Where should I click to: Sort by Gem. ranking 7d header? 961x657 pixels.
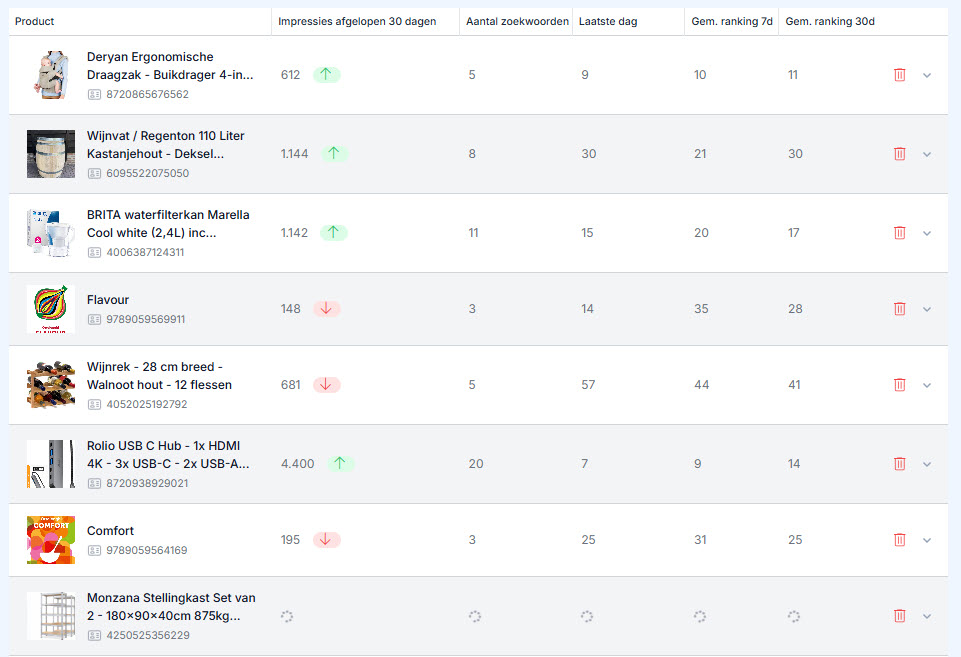tap(732, 21)
